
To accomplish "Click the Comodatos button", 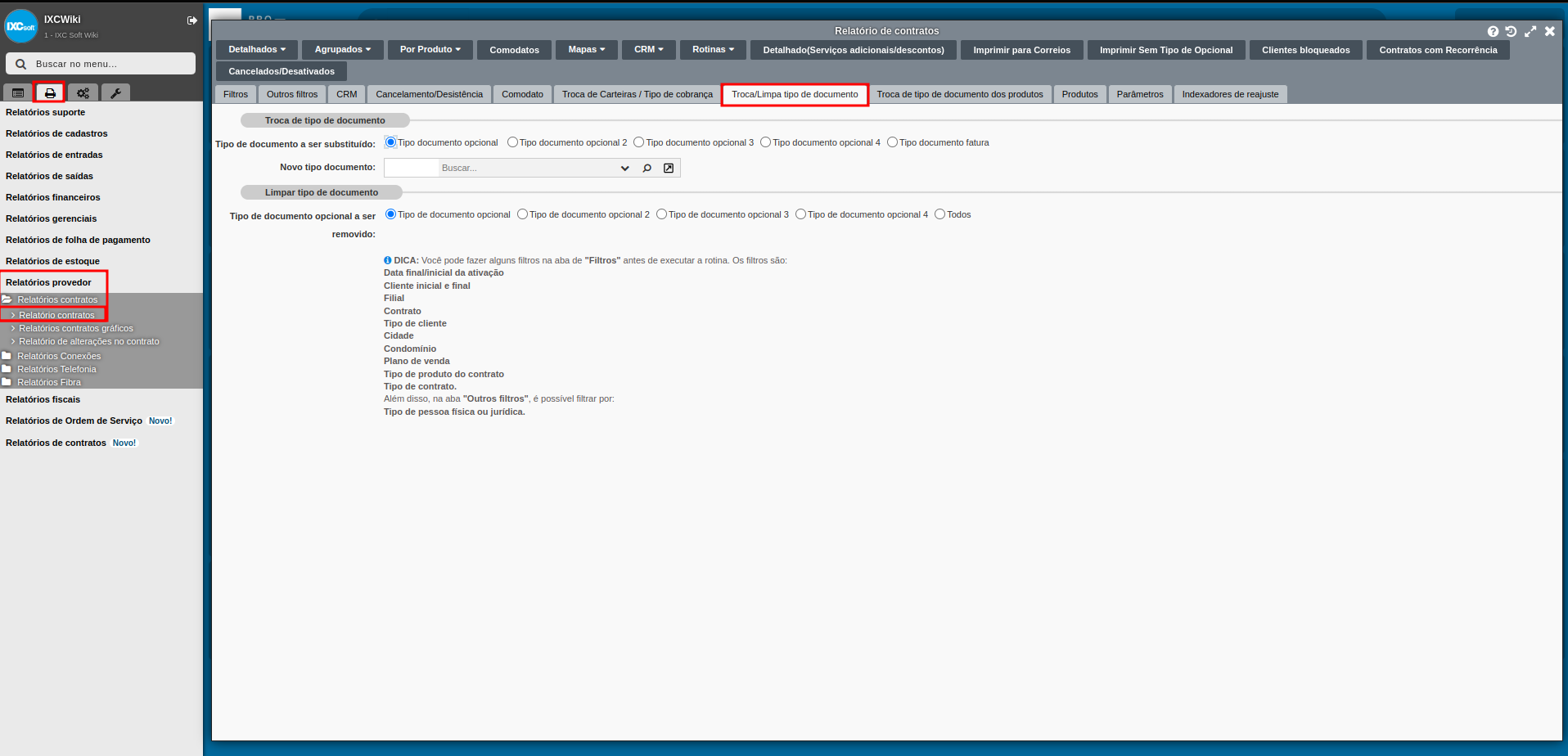I will pyautogui.click(x=515, y=50).
